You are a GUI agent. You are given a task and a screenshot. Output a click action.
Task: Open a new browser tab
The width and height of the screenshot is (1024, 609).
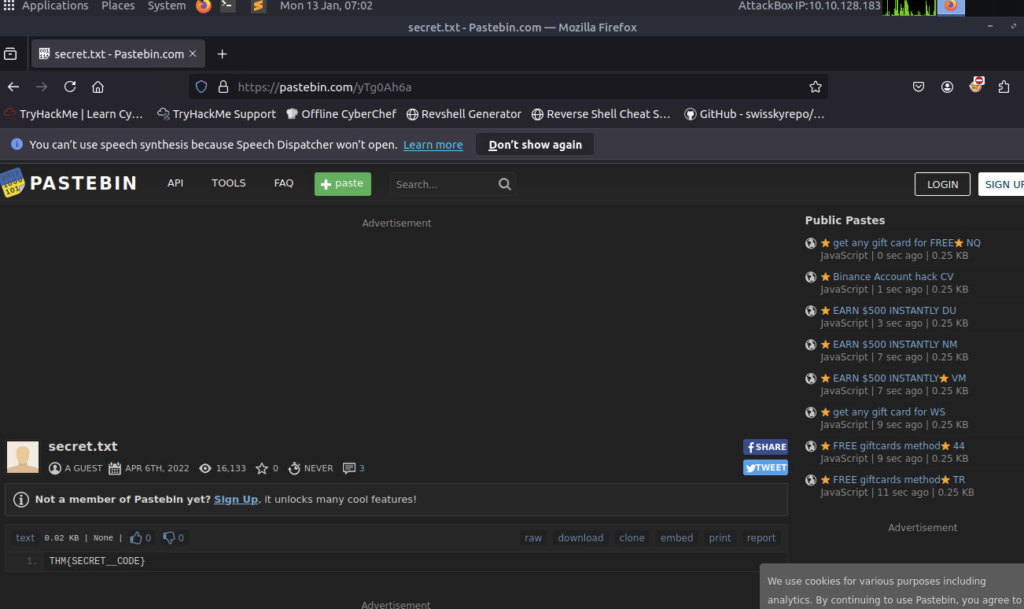pos(222,54)
